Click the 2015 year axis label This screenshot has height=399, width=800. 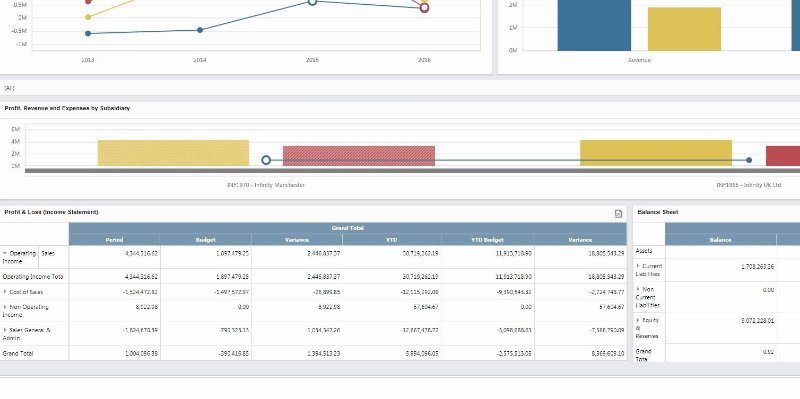312,60
